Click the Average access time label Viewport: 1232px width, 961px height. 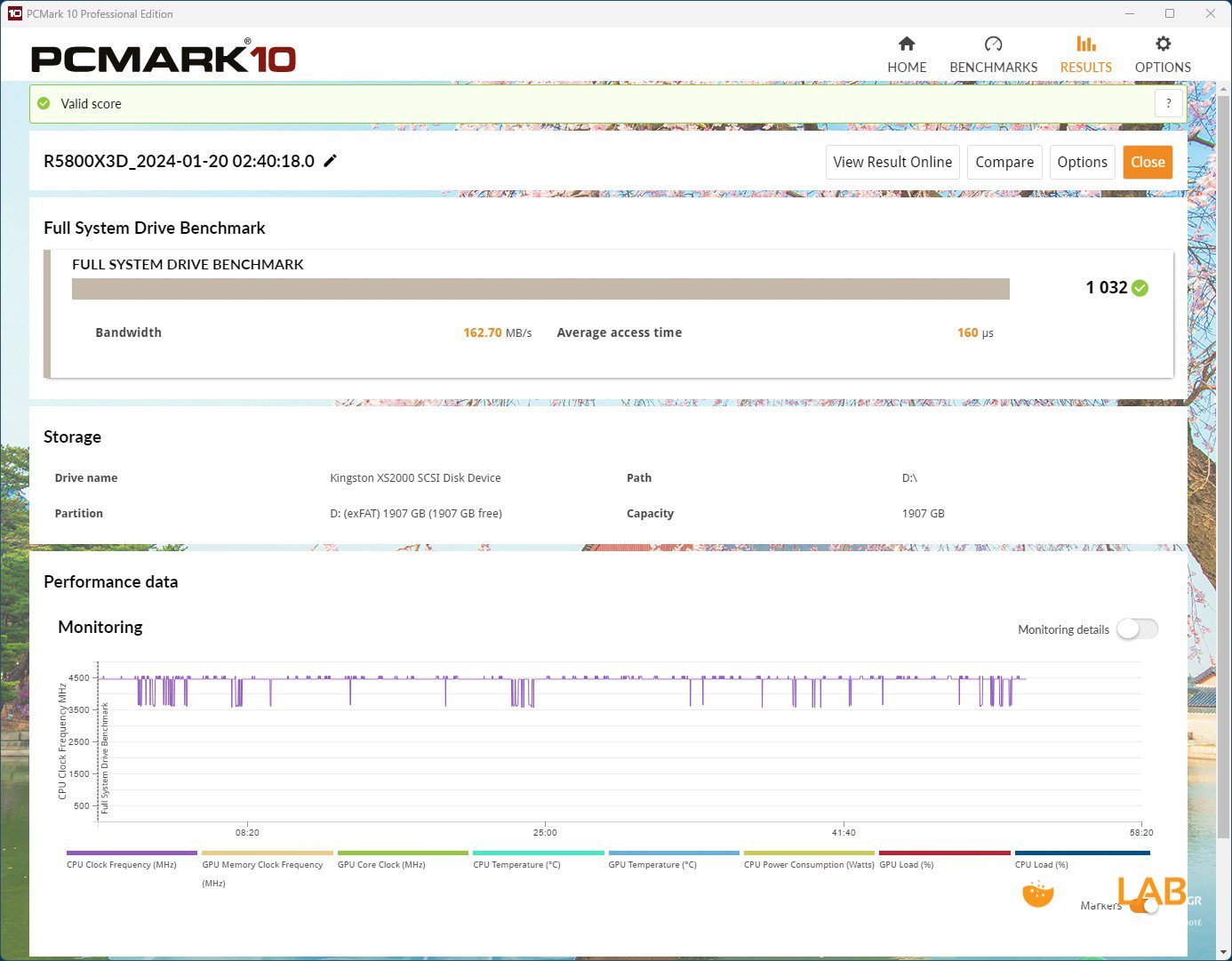pos(620,332)
